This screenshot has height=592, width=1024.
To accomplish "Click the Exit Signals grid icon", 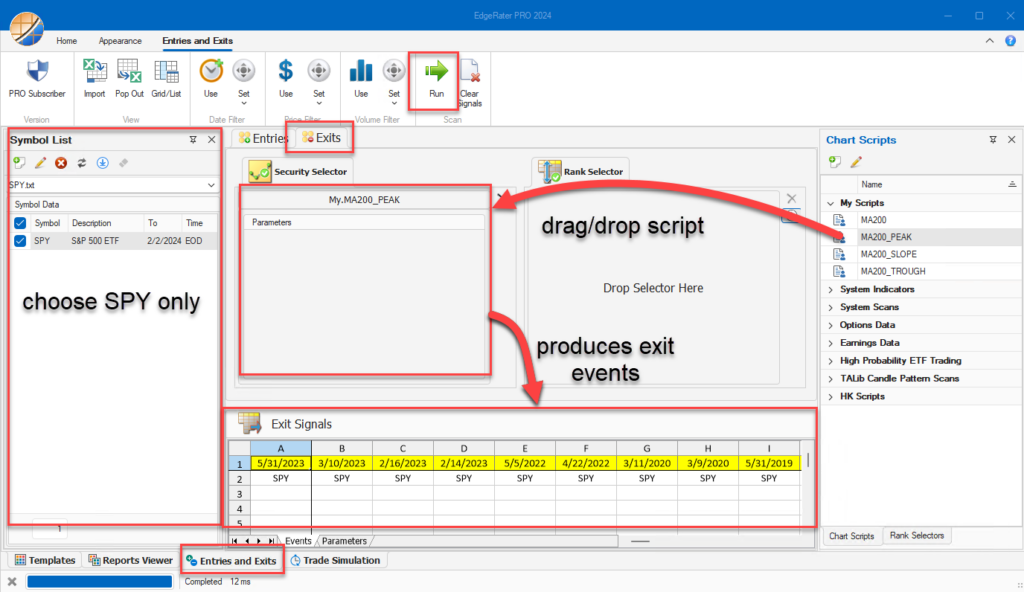I will coord(249,423).
